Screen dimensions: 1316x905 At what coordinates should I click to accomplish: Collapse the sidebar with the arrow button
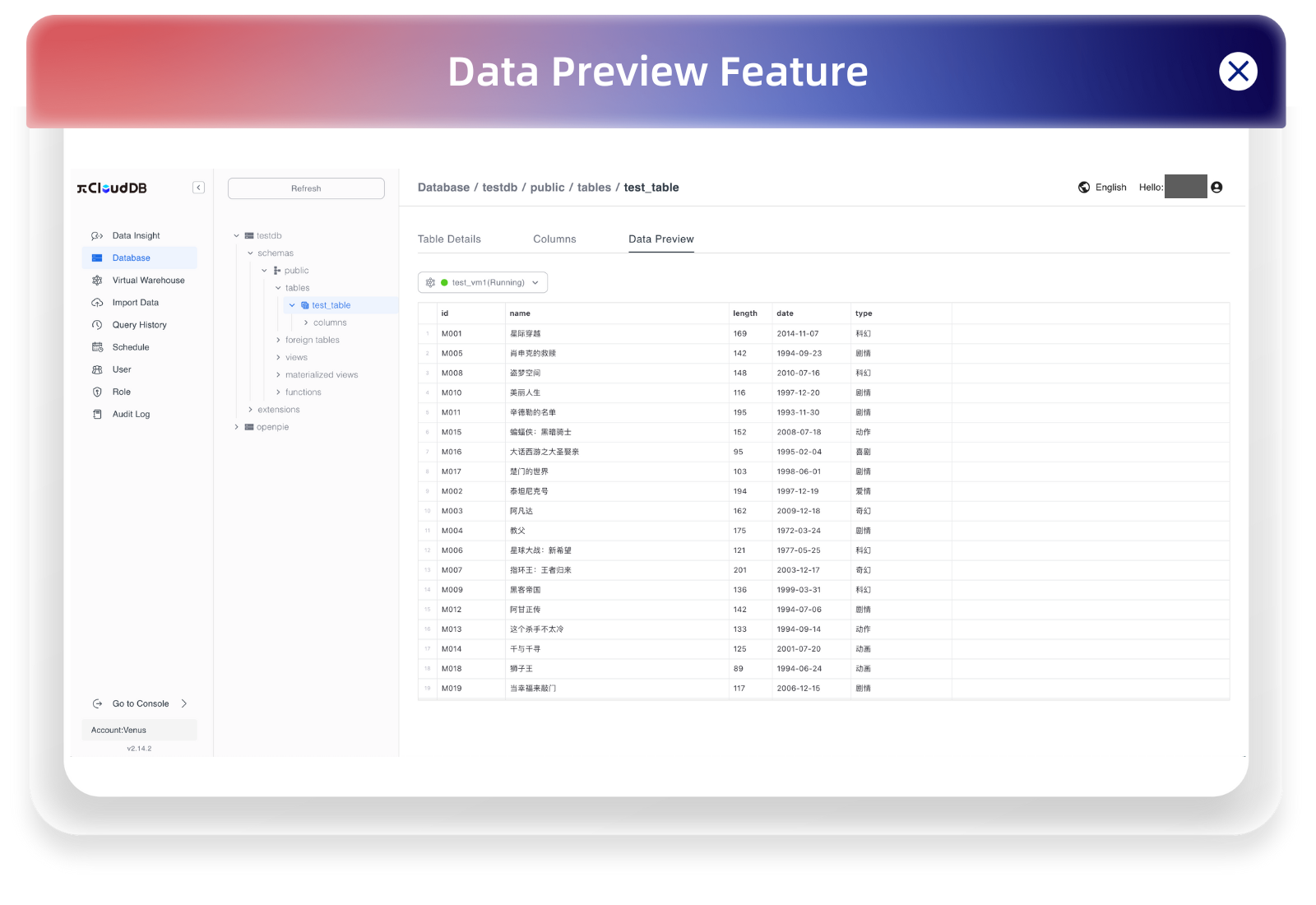pos(198,188)
